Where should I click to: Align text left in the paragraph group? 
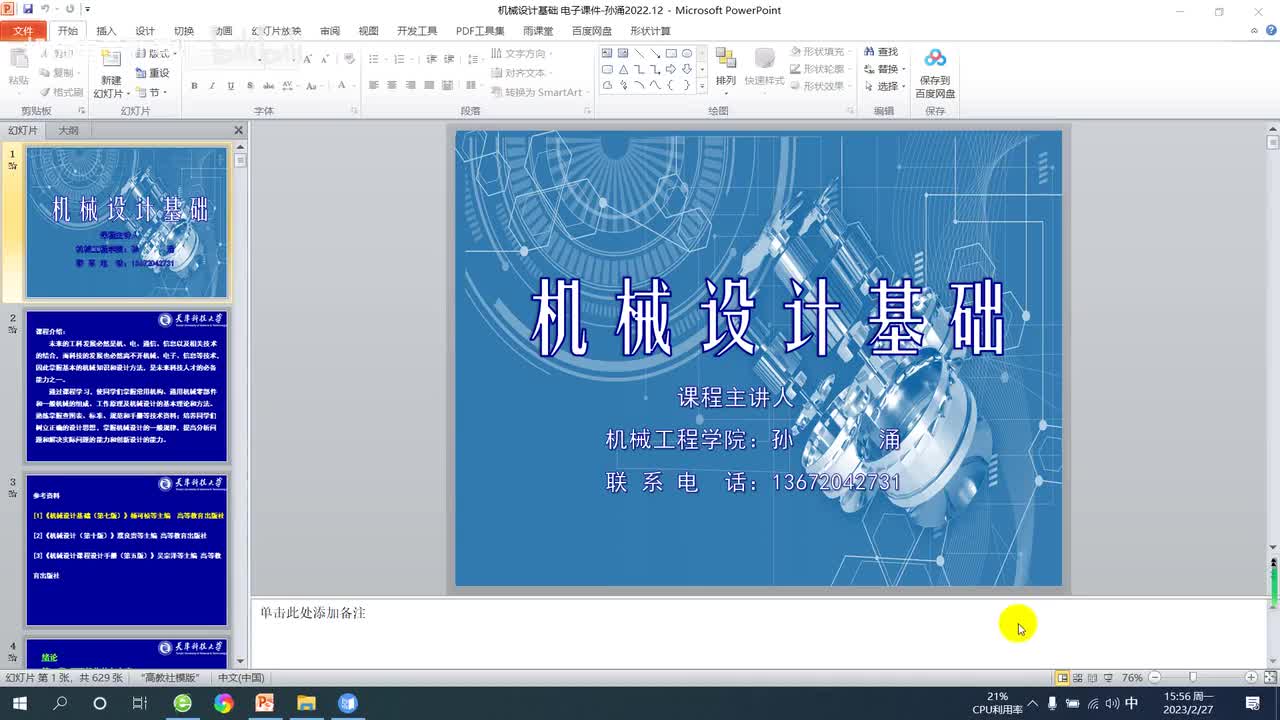point(374,86)
